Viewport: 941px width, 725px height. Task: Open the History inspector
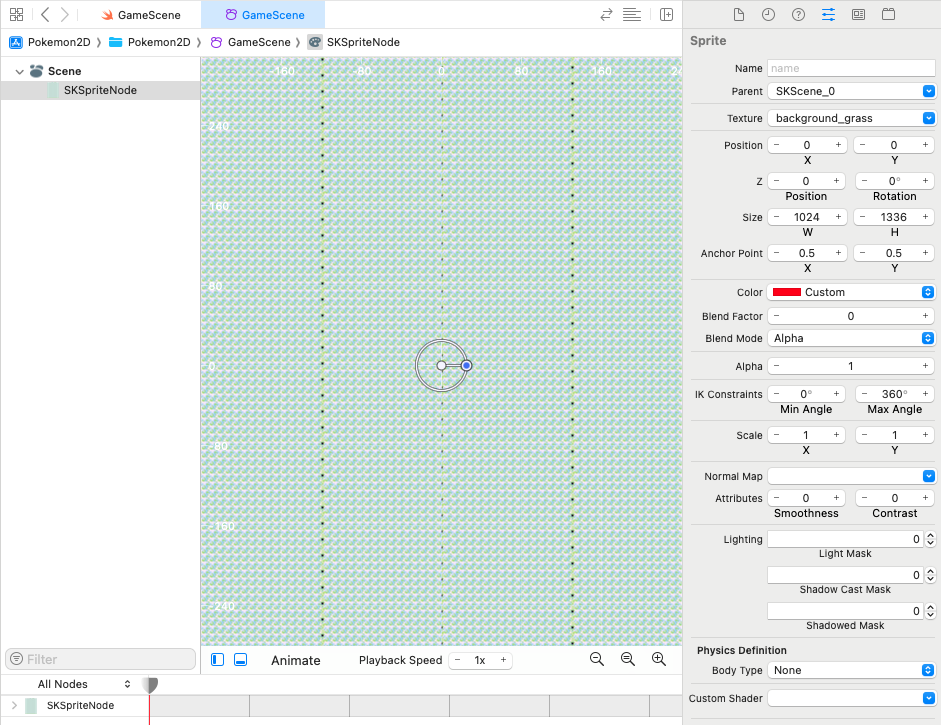tap(768, 15)
